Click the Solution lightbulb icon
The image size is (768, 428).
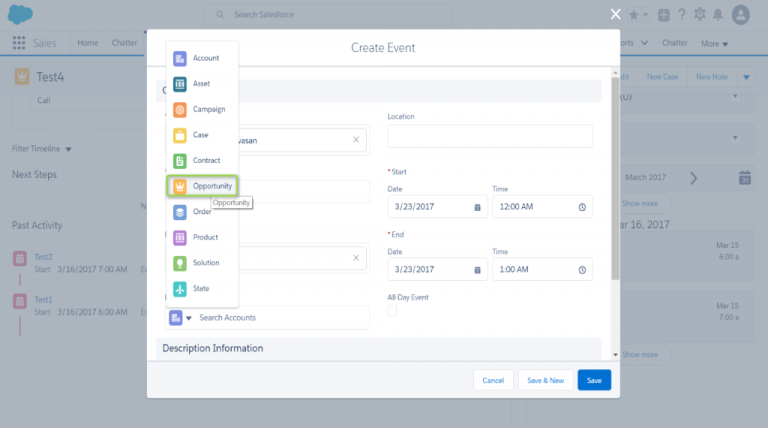[180, 263]
